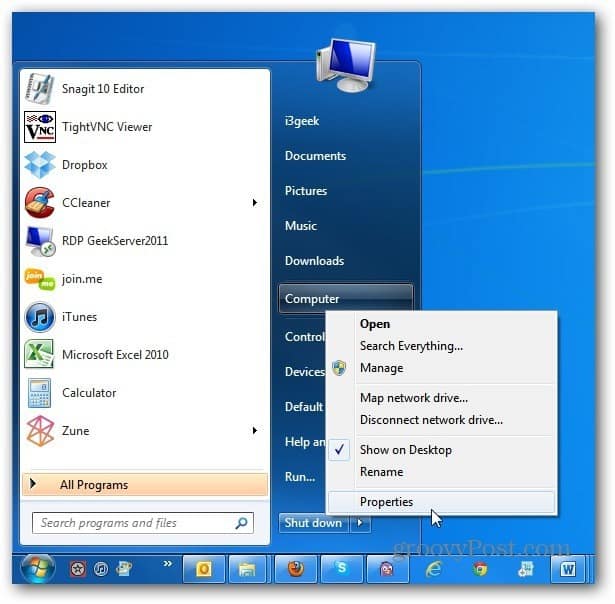Expand the CCleaner jump list arrow
The width and height of the screenshot is (615, 604).
point(255,202)
